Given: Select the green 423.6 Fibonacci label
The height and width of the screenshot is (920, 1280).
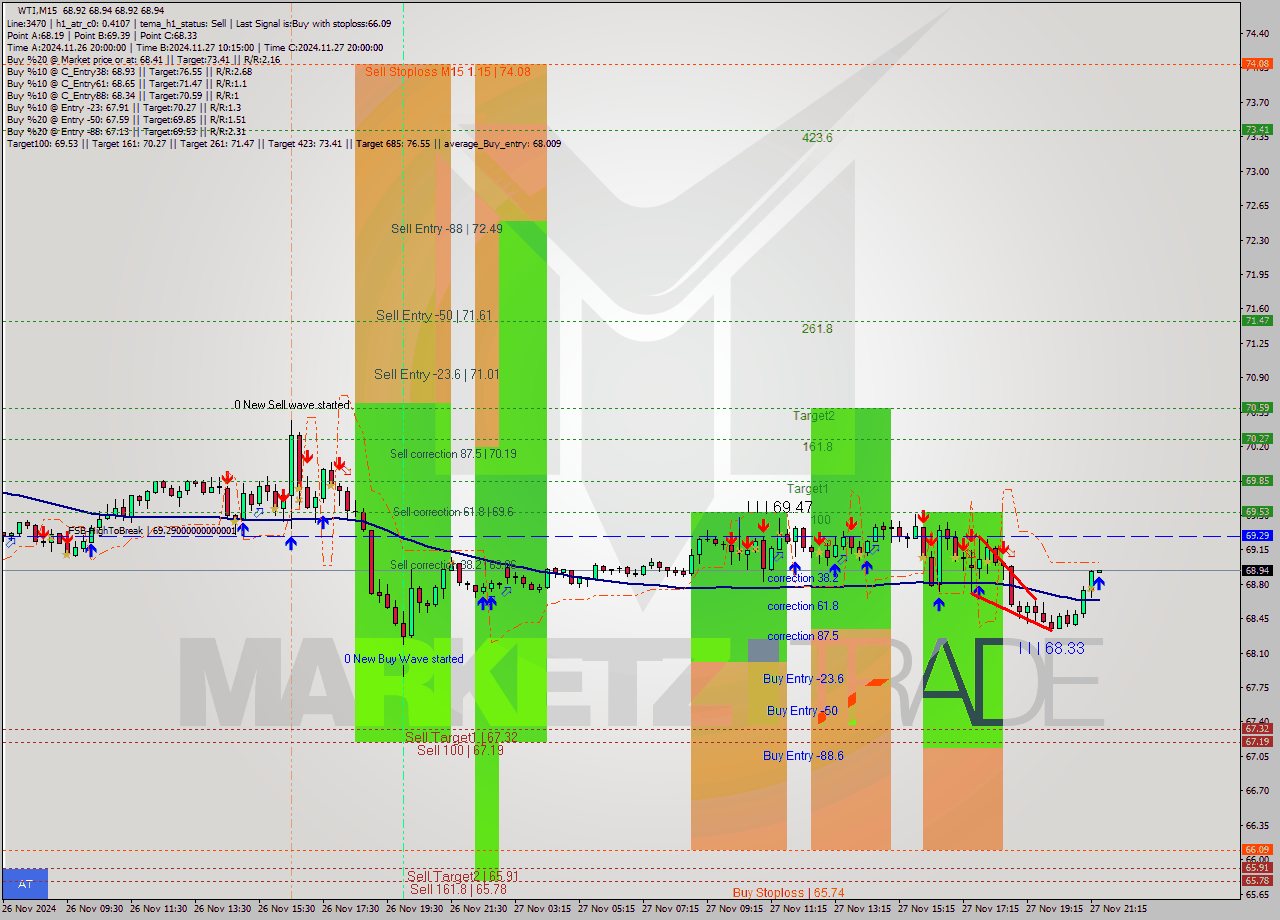Looking at the screenshot, I should click(x=817, y=138).
